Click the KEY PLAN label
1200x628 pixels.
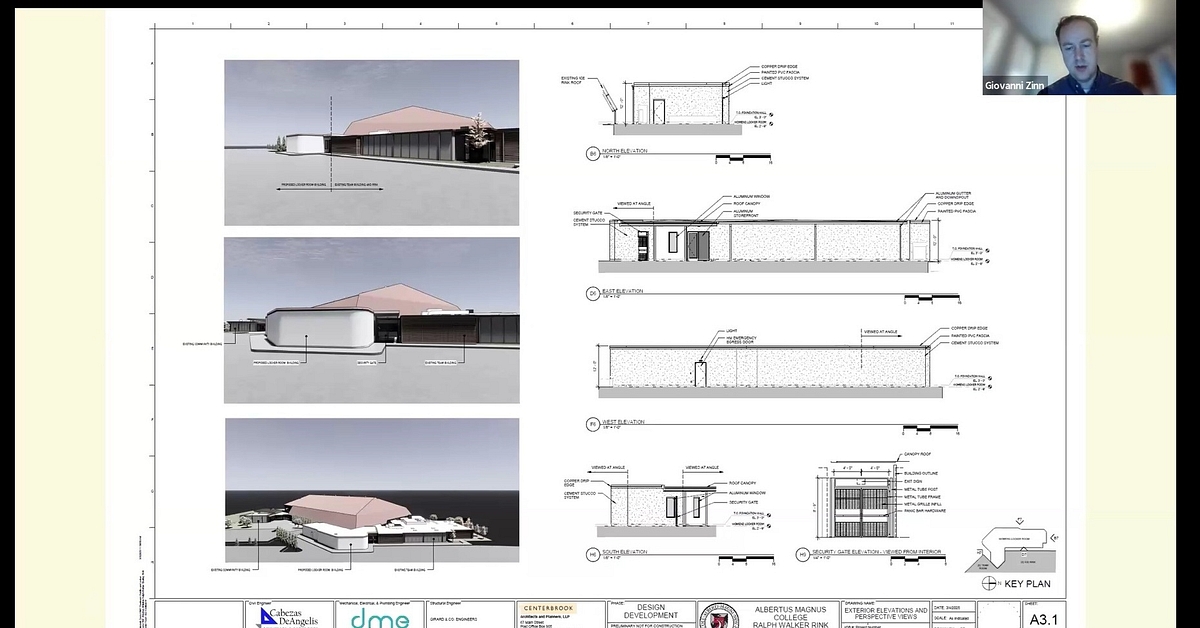[1026, 584]
